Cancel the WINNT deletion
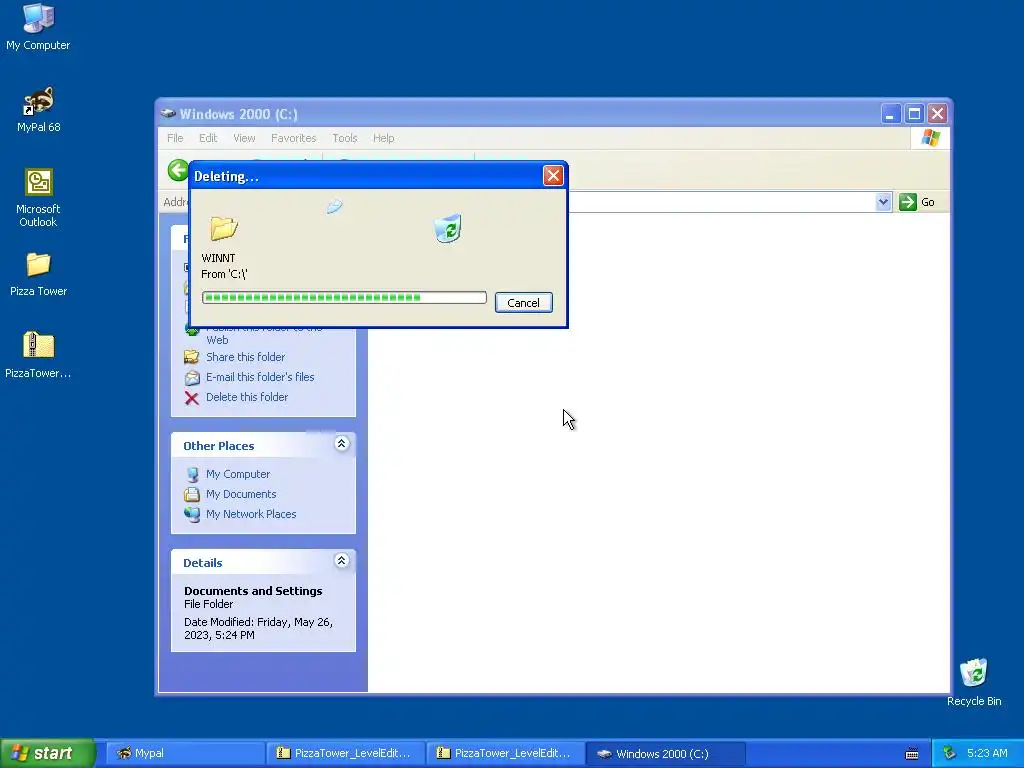 pos(524,302)
